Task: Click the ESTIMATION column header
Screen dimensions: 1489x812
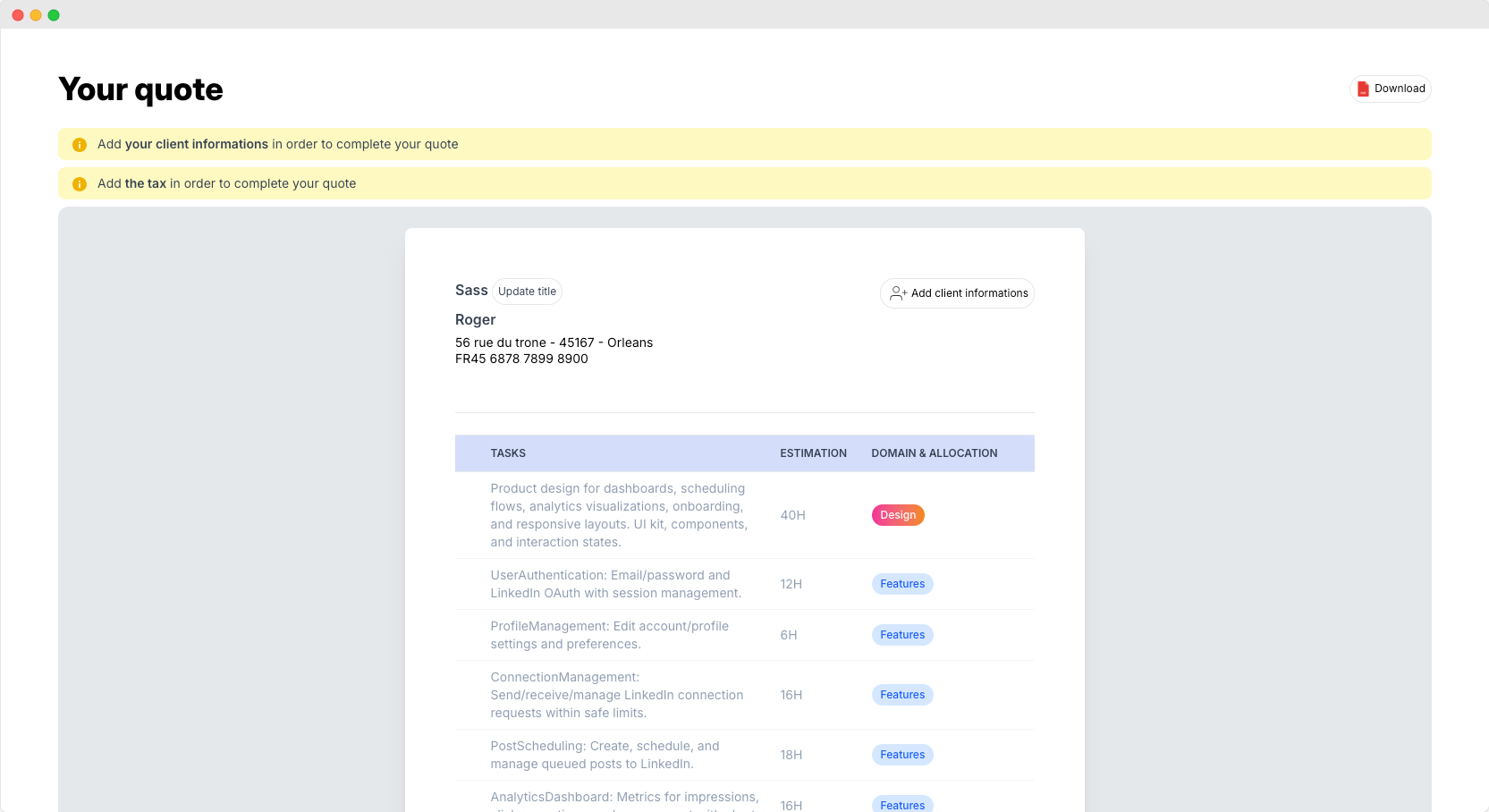Action: tap(813, 453)
